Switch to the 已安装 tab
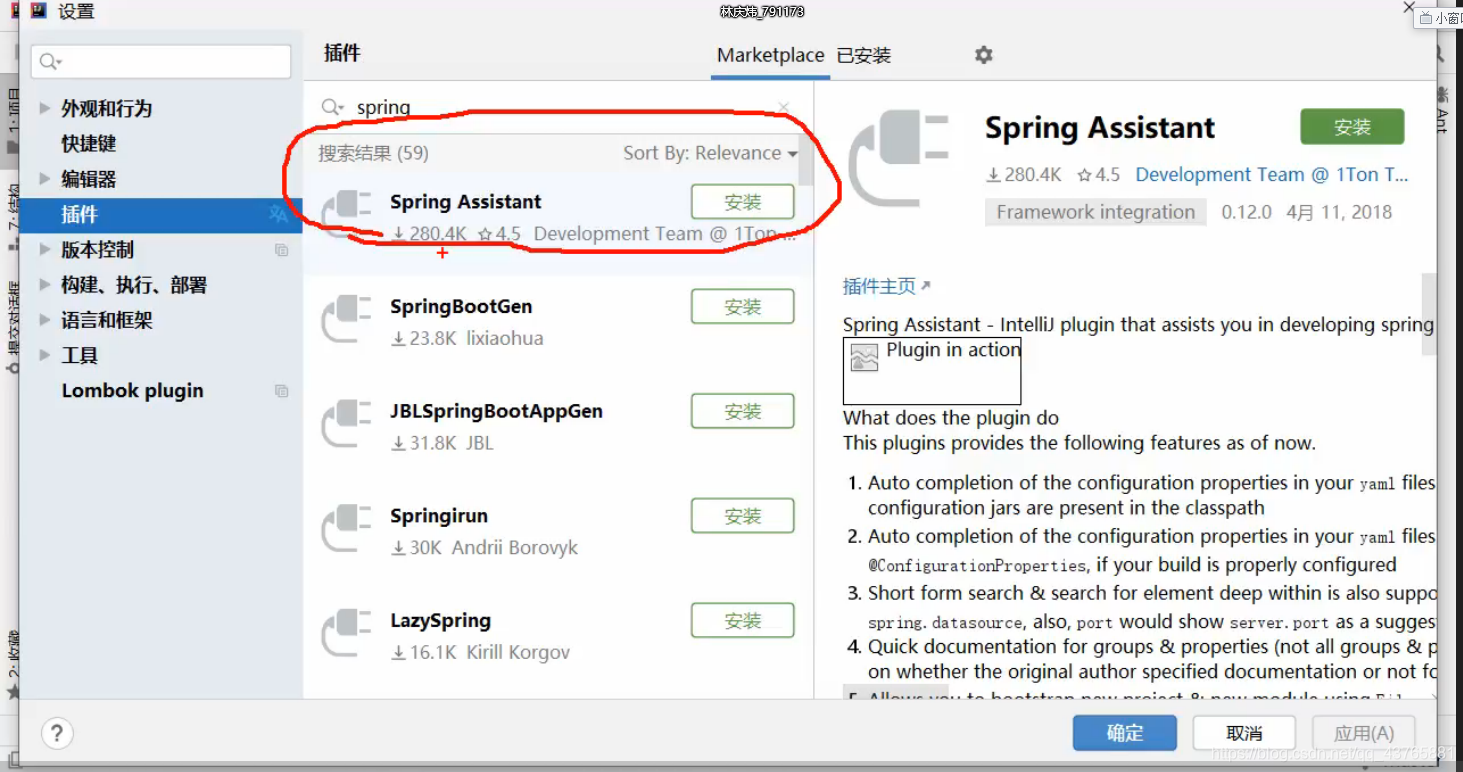The width and height of the screenshot is (1463, 772). point(863,56)
